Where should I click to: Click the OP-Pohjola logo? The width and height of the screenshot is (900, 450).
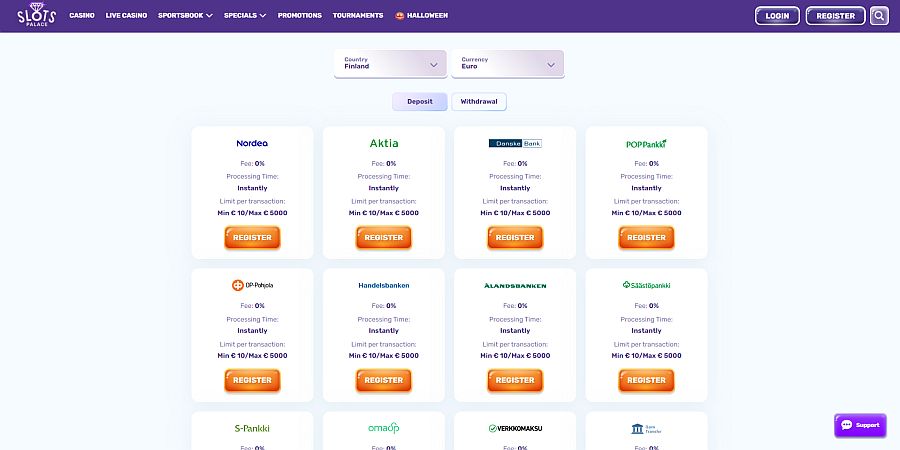252,285
